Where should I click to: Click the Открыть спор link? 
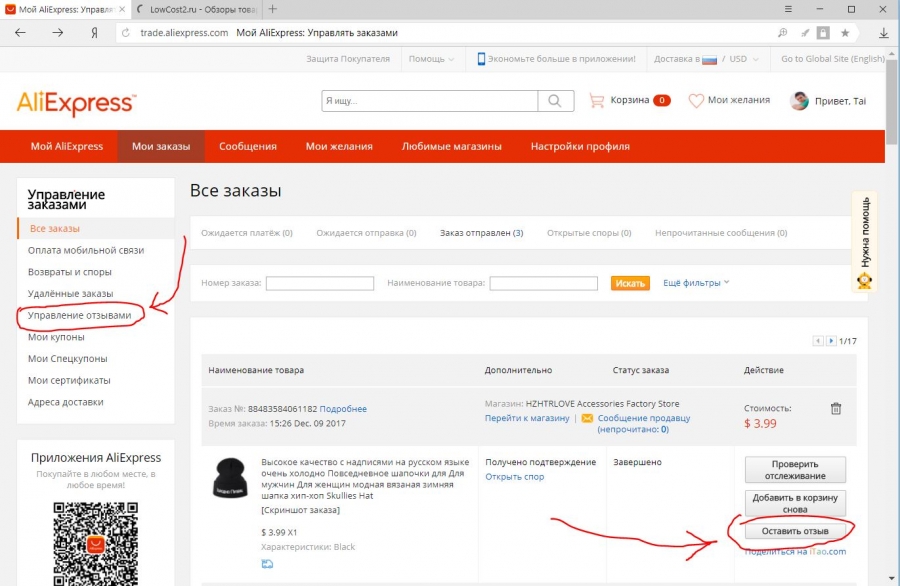coord(514,476)
